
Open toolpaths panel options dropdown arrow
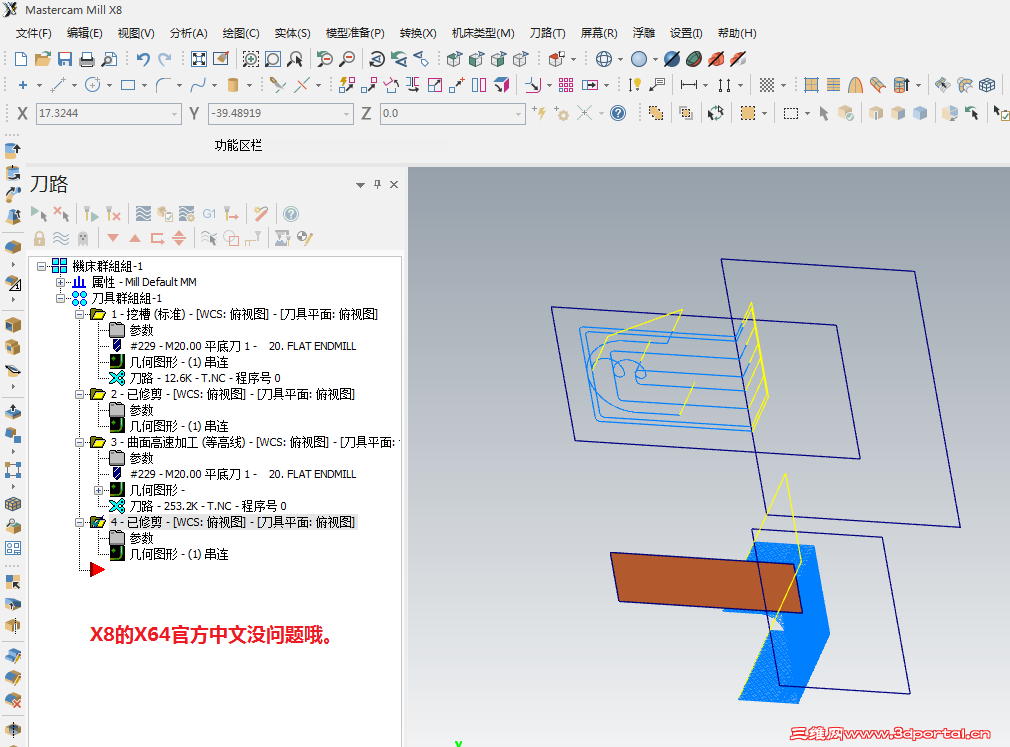click(360, 185)
